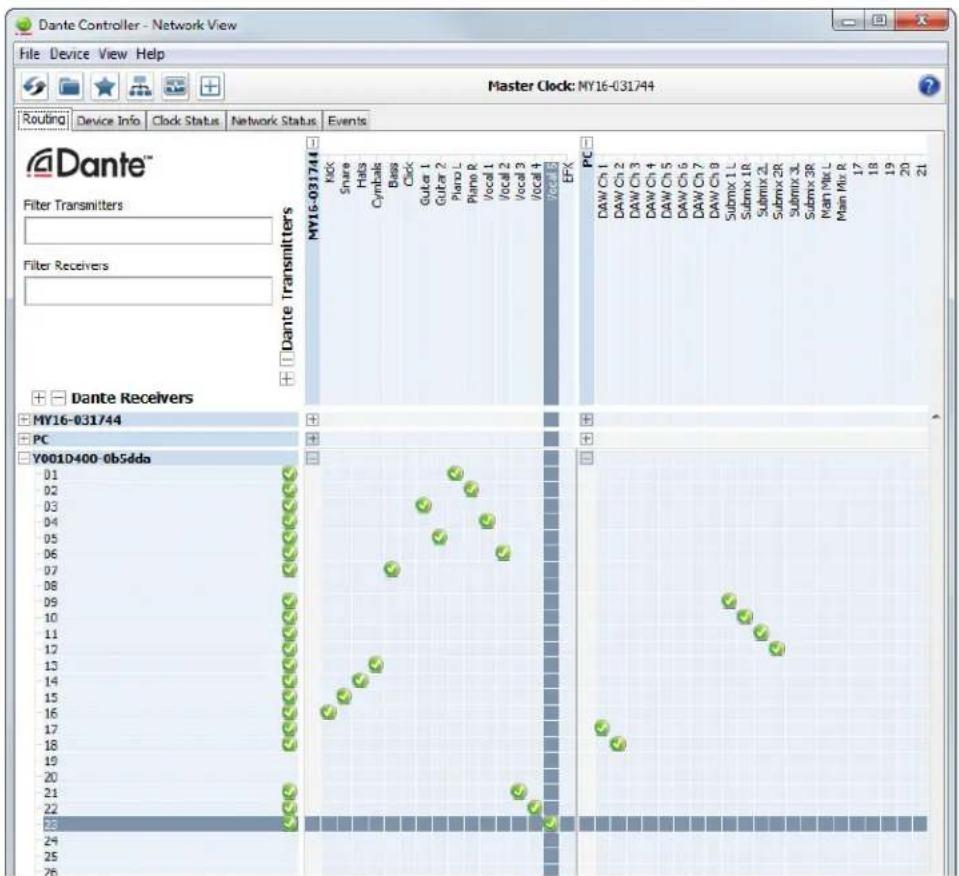Viewport: 959px width, 876px height.
Task: Switch to the Network Status tab
Action: pyautogui.click(x=273, y=121)
